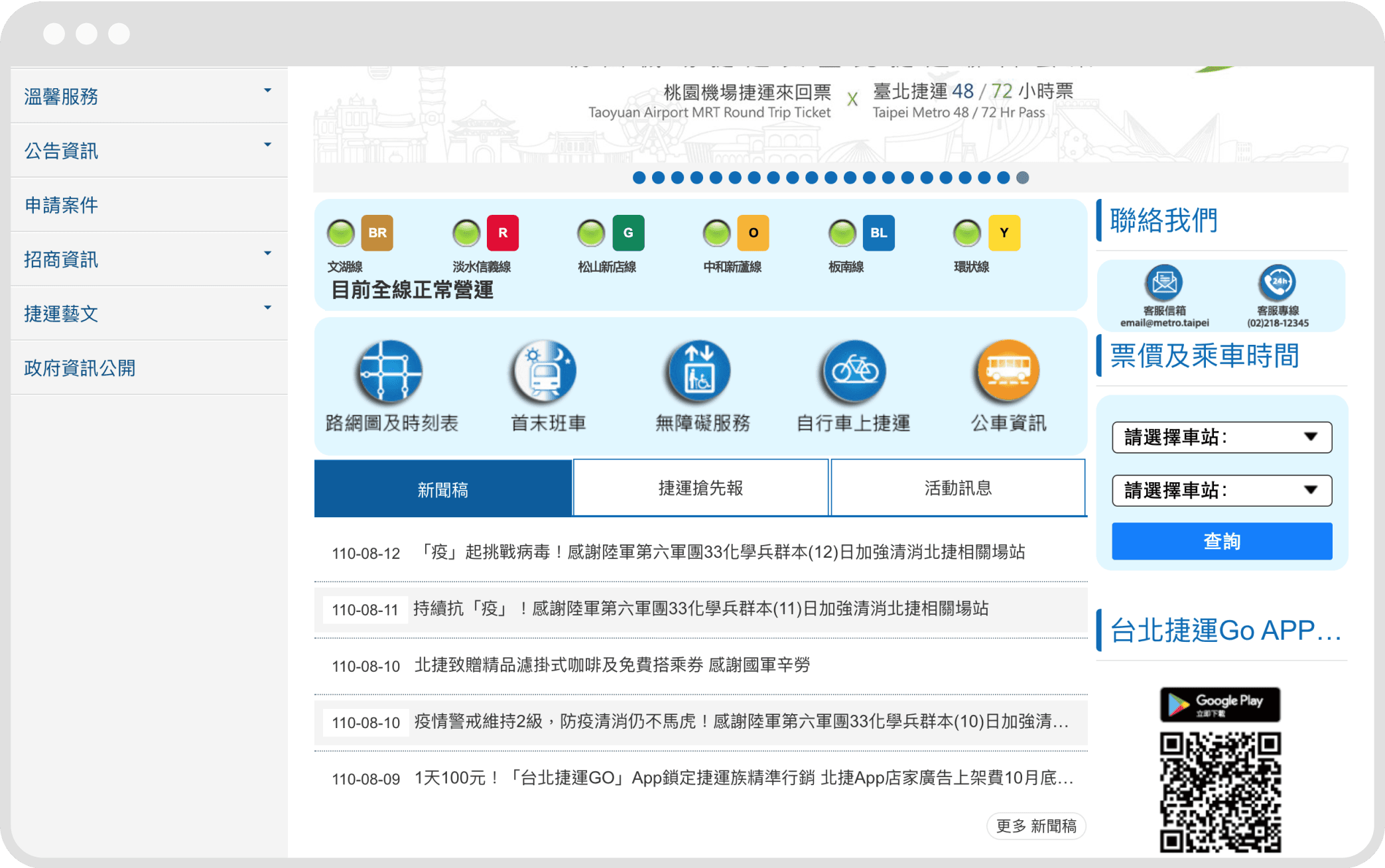The image size is (1385, 868).
Task: Expand the 捷運藝文 sidebar menu
Action: tap(149, 314)
